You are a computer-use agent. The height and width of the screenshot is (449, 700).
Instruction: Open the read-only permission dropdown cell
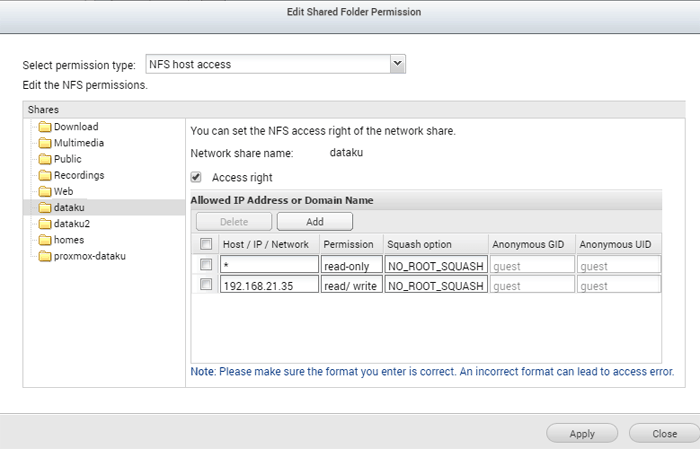(x=351, y=265)
